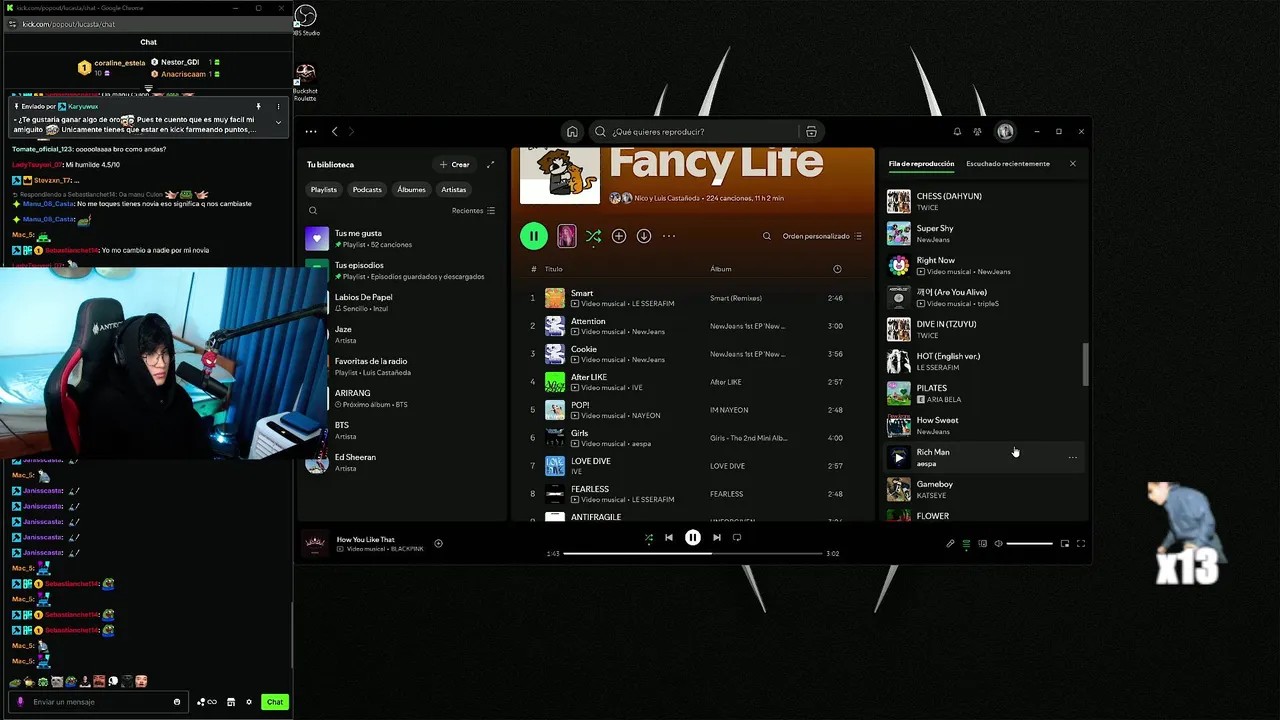Open Spotify notifications bell

click(957, 131)
